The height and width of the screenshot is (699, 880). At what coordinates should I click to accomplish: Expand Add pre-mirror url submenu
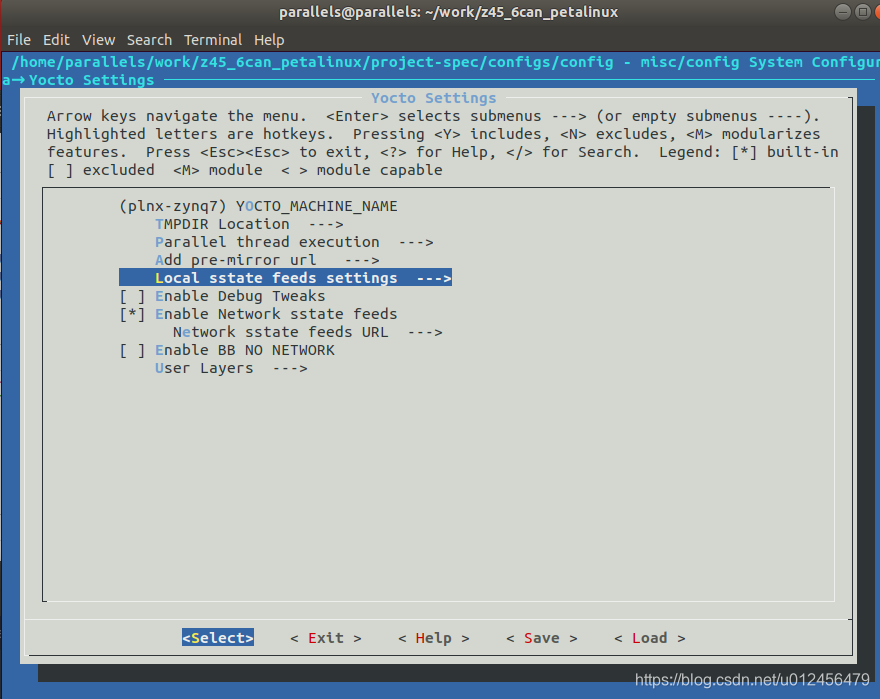(x=267, y=260)
